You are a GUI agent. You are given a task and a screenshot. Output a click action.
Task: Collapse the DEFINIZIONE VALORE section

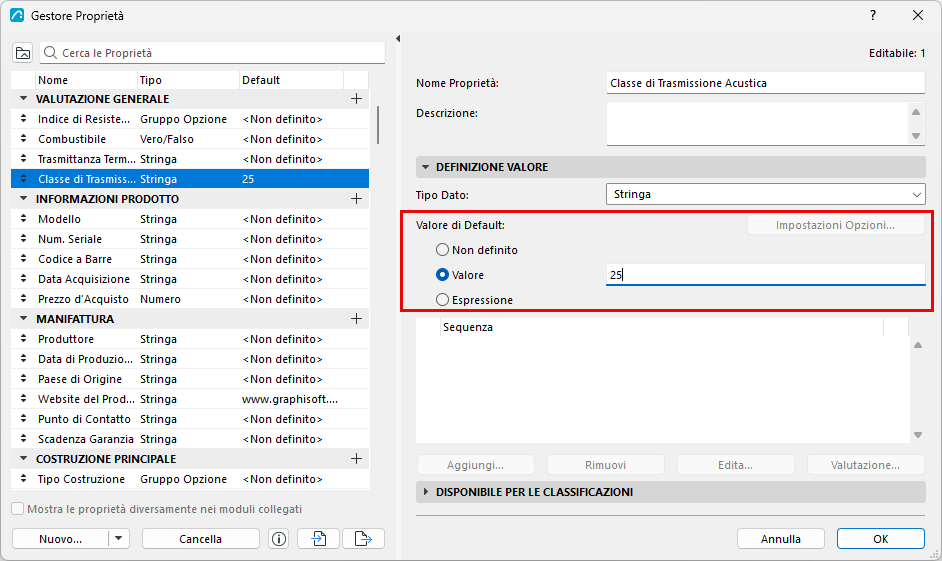pos(425,167)
